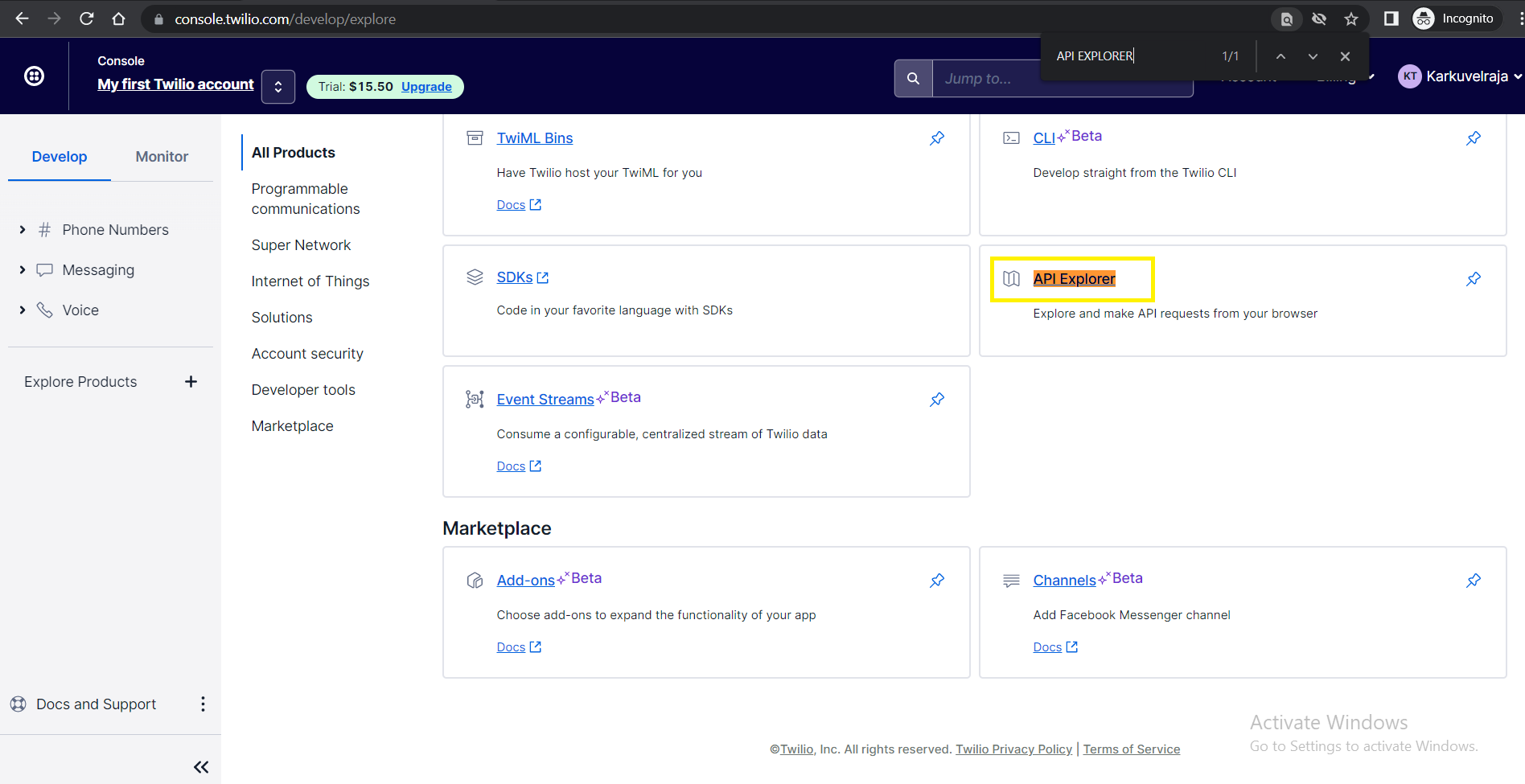Pin the Event Streams product
This screenshot has width=1525, height=784.
(937, 400)
